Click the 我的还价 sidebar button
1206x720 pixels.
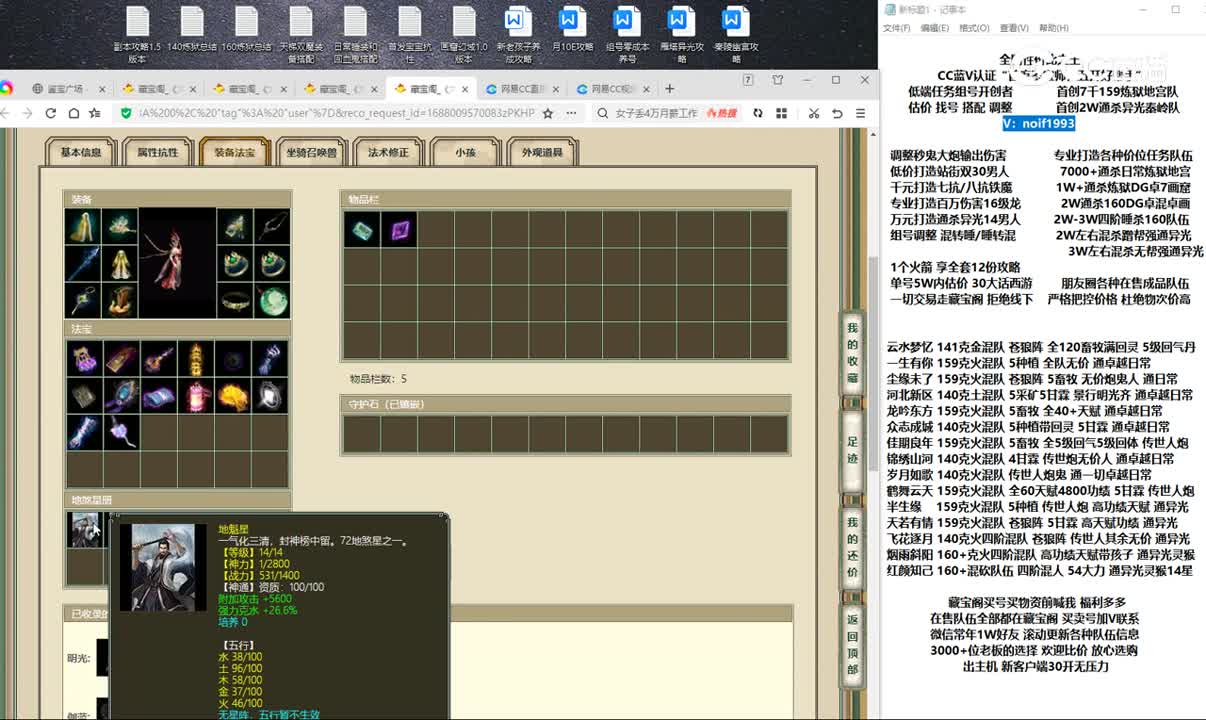853,548
